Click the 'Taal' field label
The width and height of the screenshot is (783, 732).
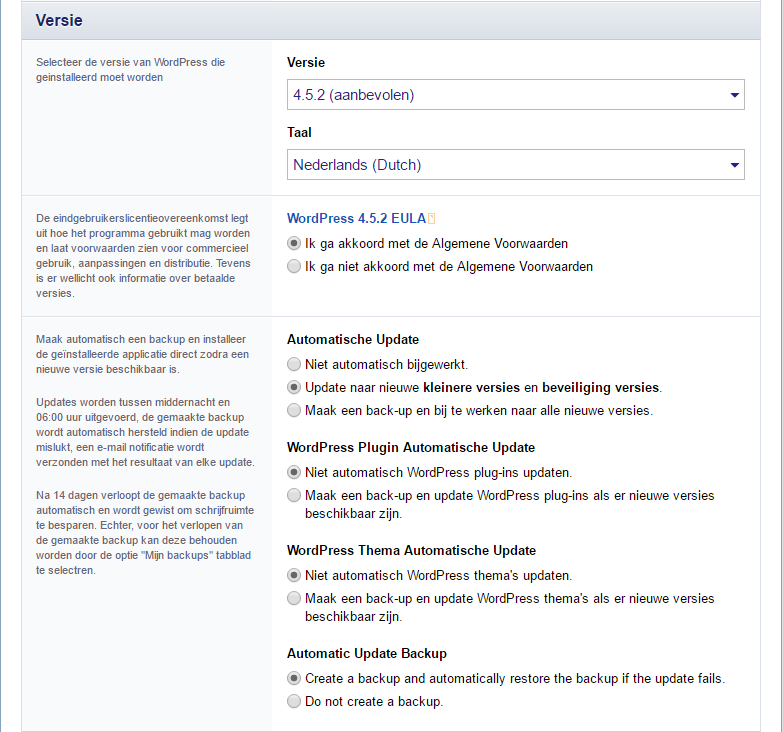(x=299, y=132)
